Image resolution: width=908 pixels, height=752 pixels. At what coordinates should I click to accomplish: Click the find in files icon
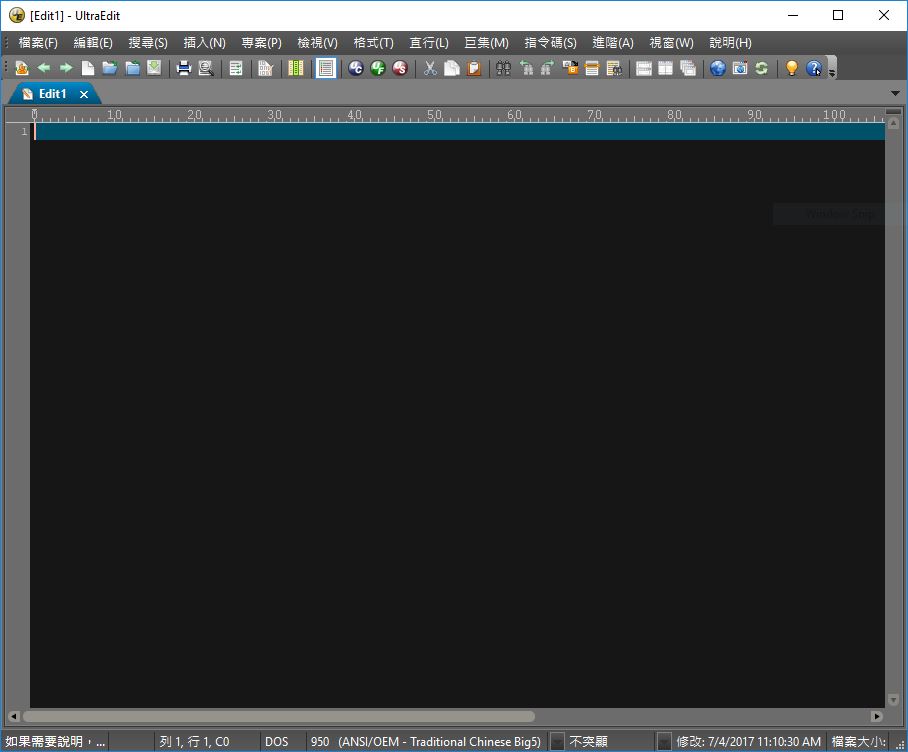(x=614, y=68)
